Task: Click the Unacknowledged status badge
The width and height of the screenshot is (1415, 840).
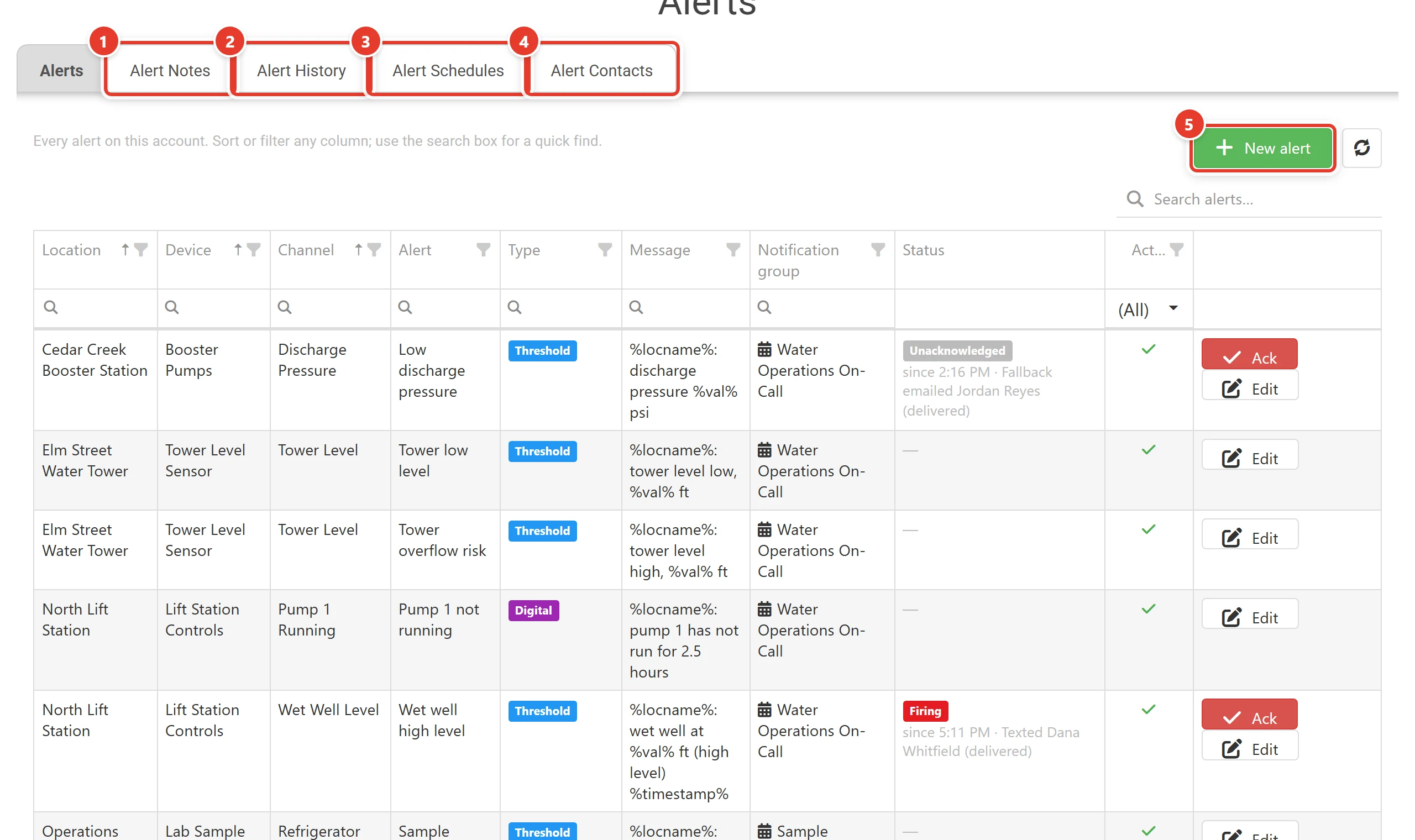Action: click(957, 351)
